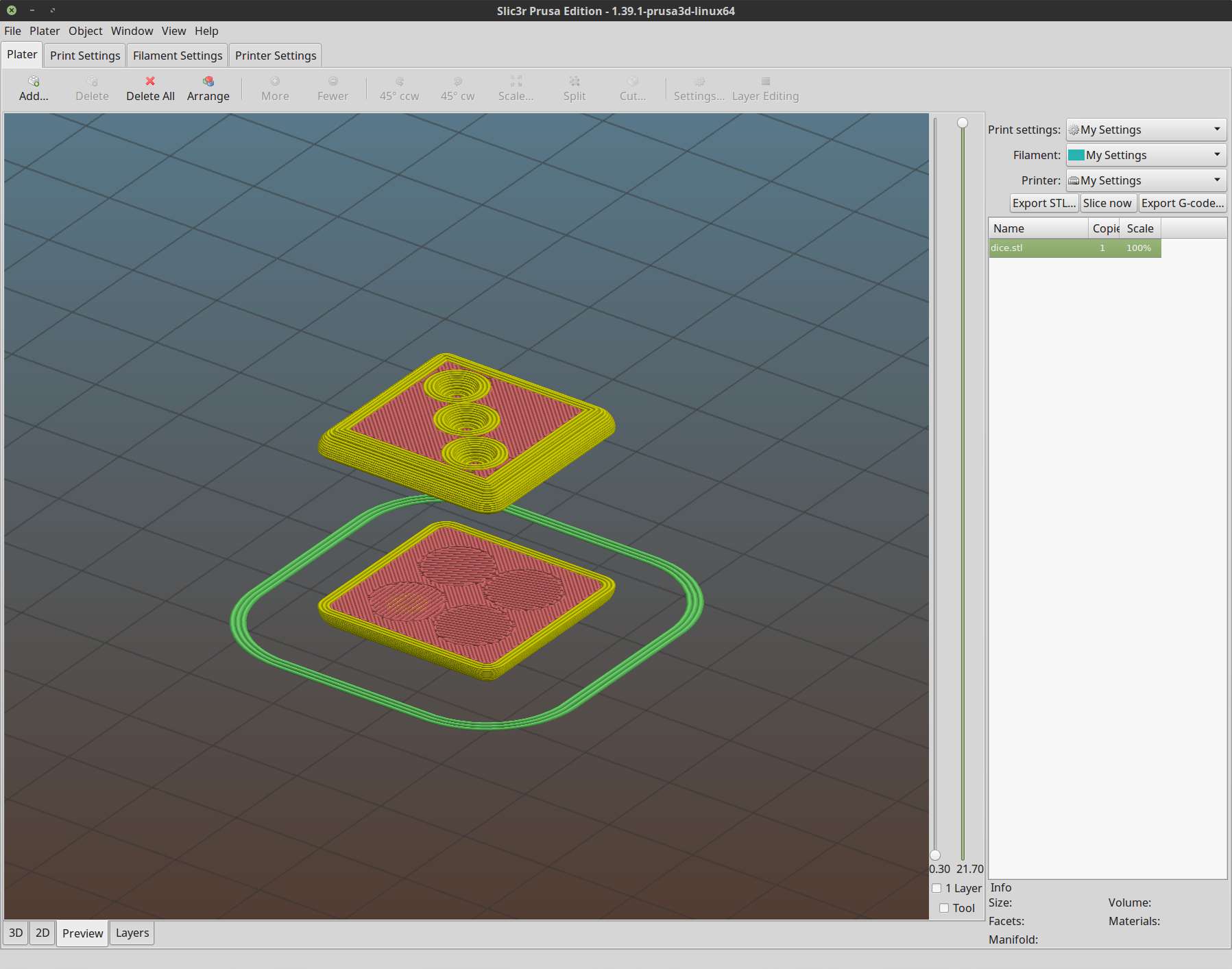Screen dimensions: 1232x969
Task: Click the Delete toolbar icon
Action: point(92,82)
